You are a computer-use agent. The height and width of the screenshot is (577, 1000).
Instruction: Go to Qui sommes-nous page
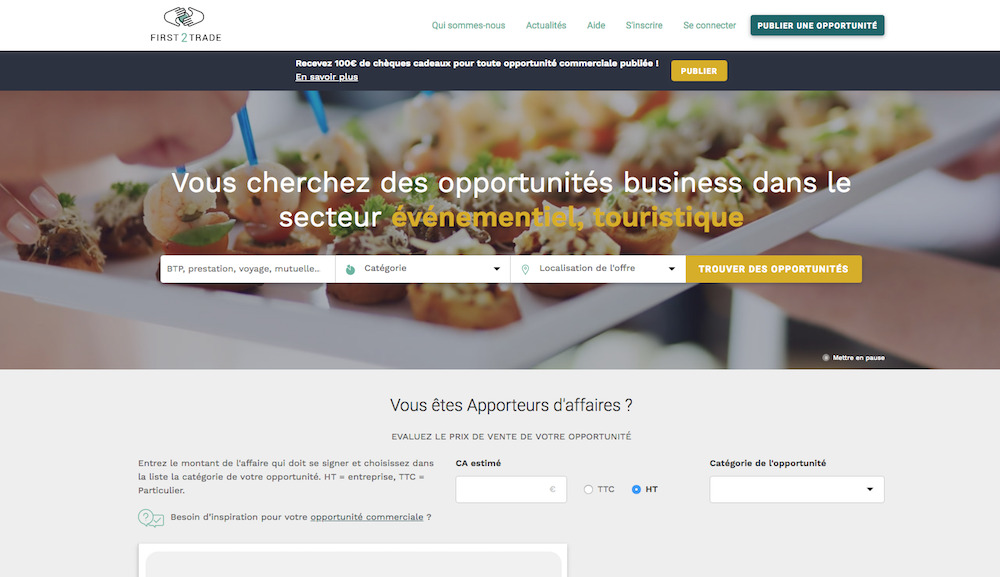tap(468, 26)
